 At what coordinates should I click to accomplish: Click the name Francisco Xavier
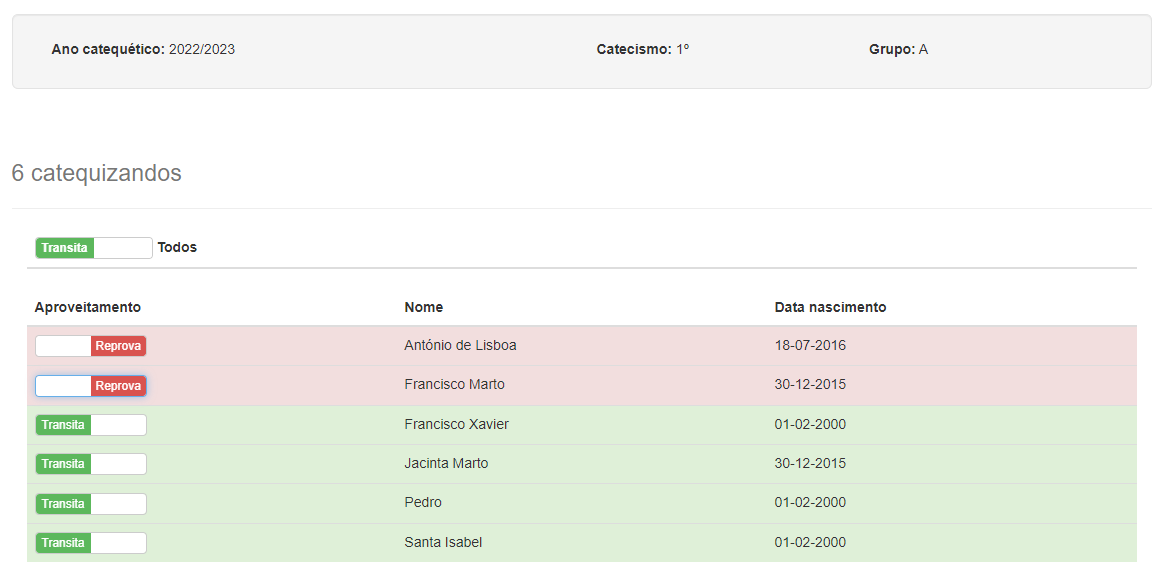click(x=456, y=425)
